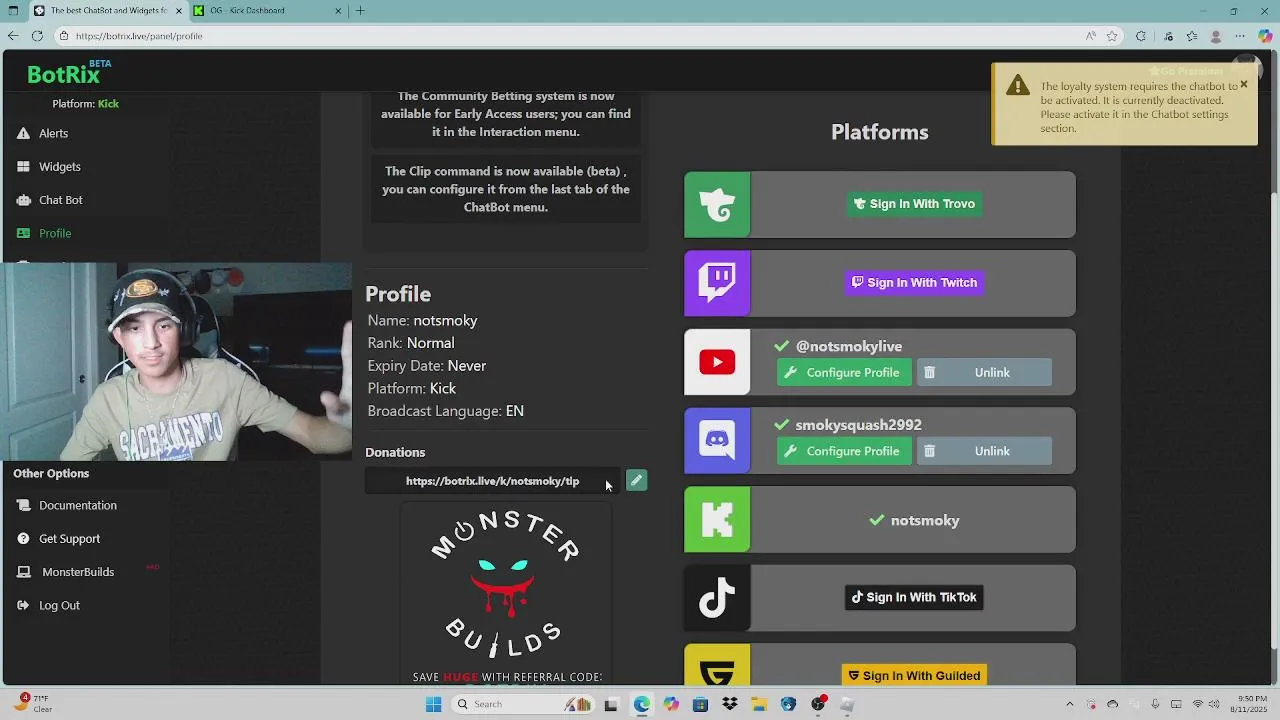Click the MonsterBuilds referral banner image
This screenshot has width=1280, height=720.
click(505, 595)
